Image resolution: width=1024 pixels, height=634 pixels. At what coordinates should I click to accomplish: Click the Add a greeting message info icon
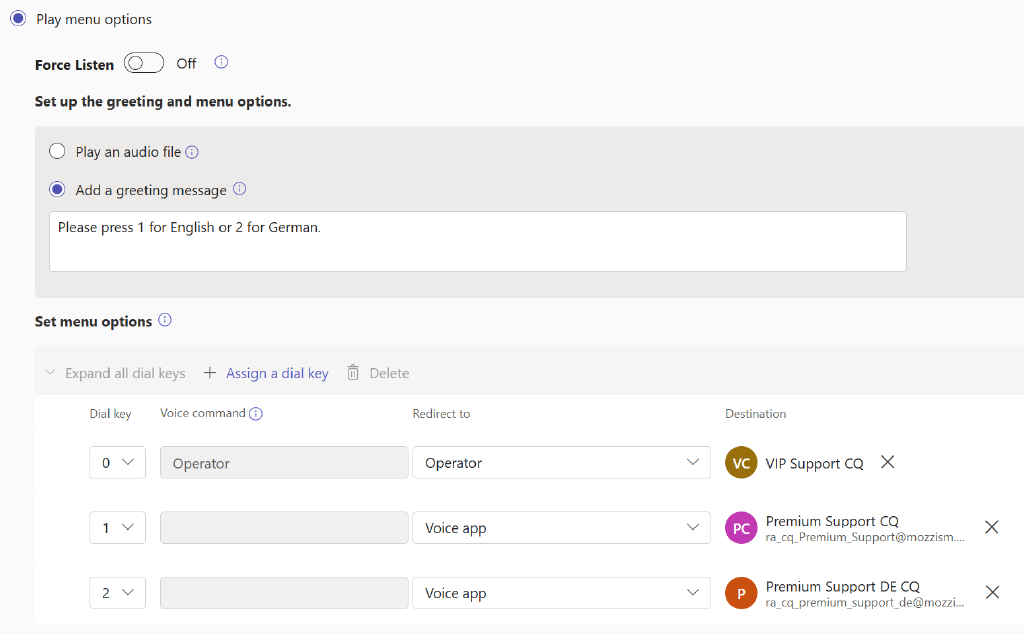click(x=239, y=189)
